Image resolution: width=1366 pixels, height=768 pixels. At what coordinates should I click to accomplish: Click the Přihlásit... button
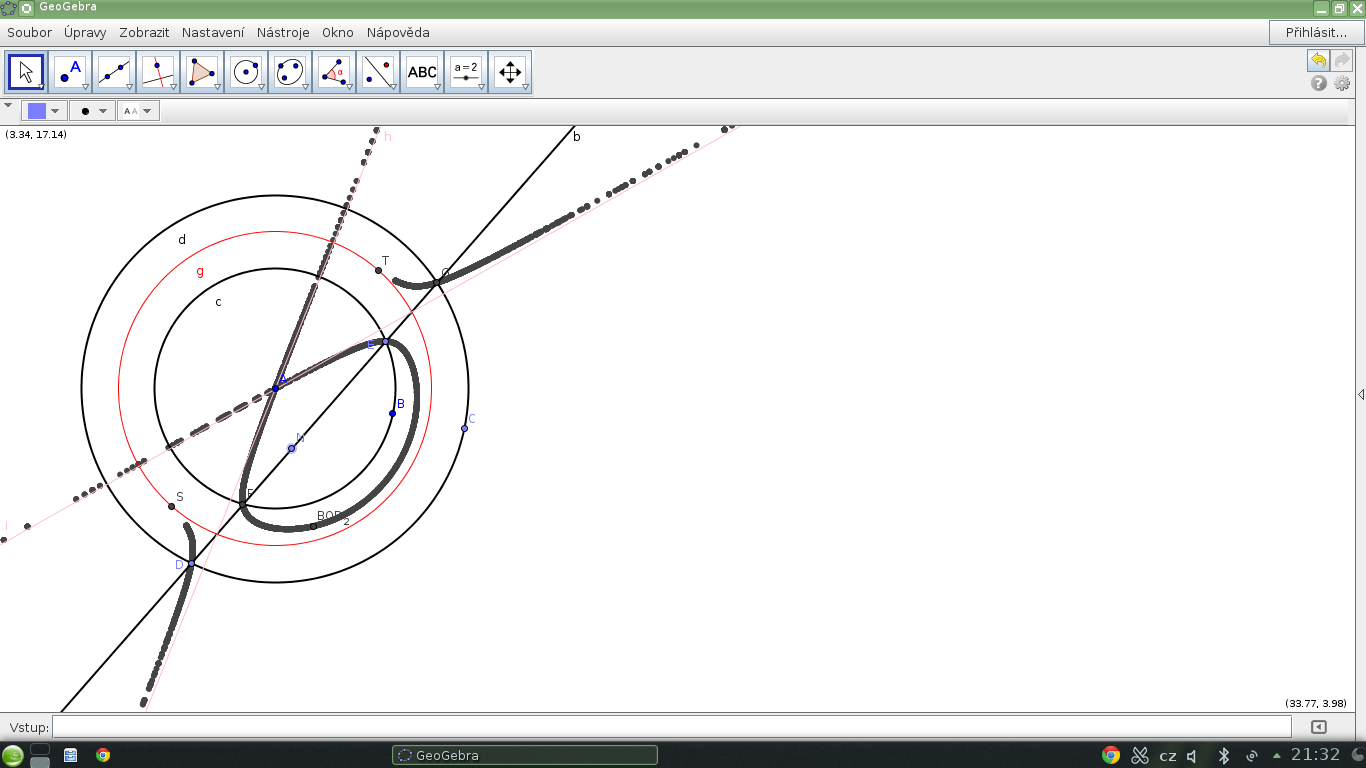click(x=1316, y=32)
